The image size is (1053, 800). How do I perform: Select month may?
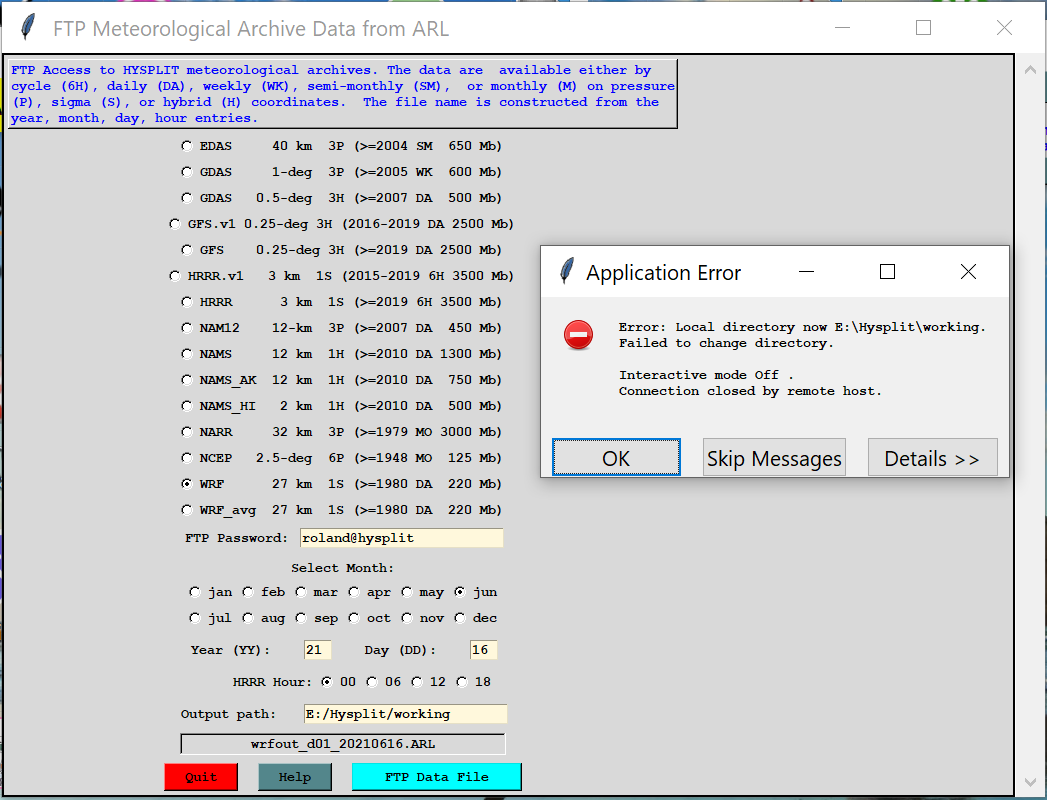tap(407, 592)
